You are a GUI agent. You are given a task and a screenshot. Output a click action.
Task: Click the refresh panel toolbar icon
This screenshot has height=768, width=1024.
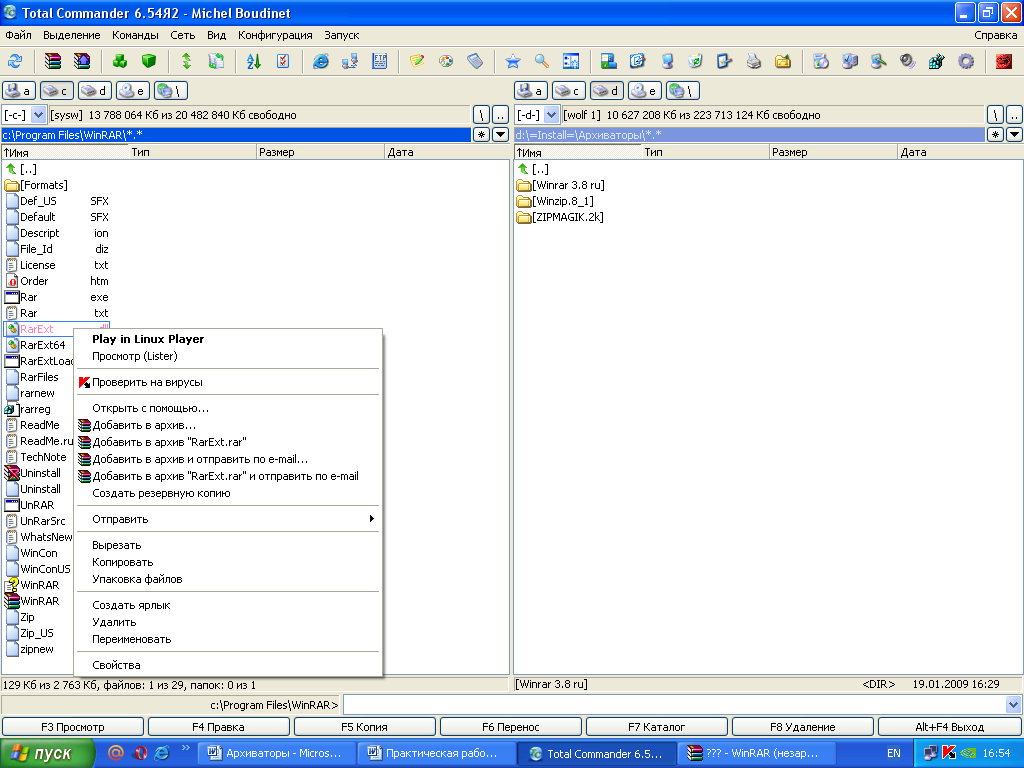pos(15,61)
